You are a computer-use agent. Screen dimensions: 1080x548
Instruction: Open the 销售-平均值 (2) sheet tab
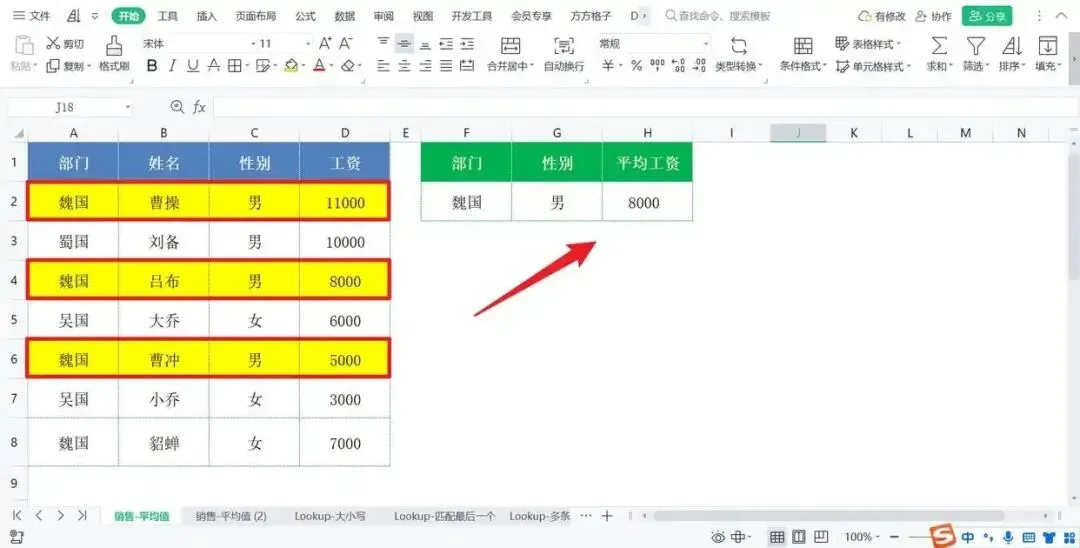[231, 516]
